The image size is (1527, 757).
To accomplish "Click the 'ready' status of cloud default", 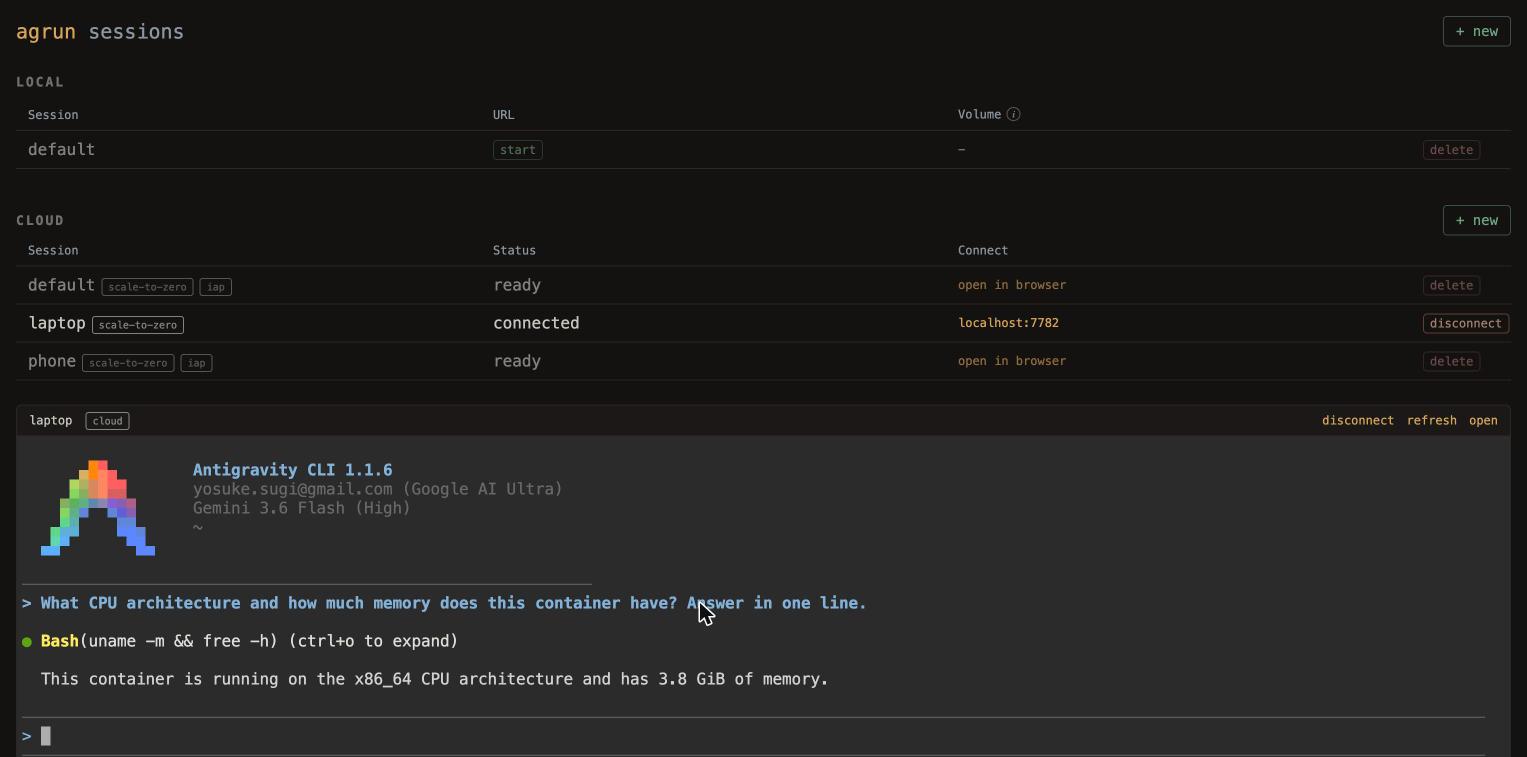I will click(517, 285).
